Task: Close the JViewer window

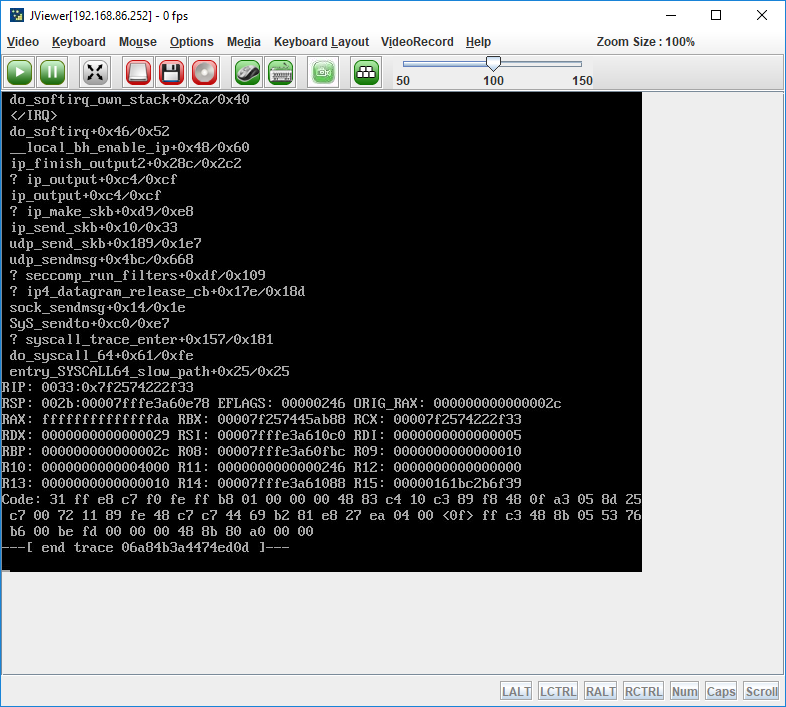Action: [762, 16]
